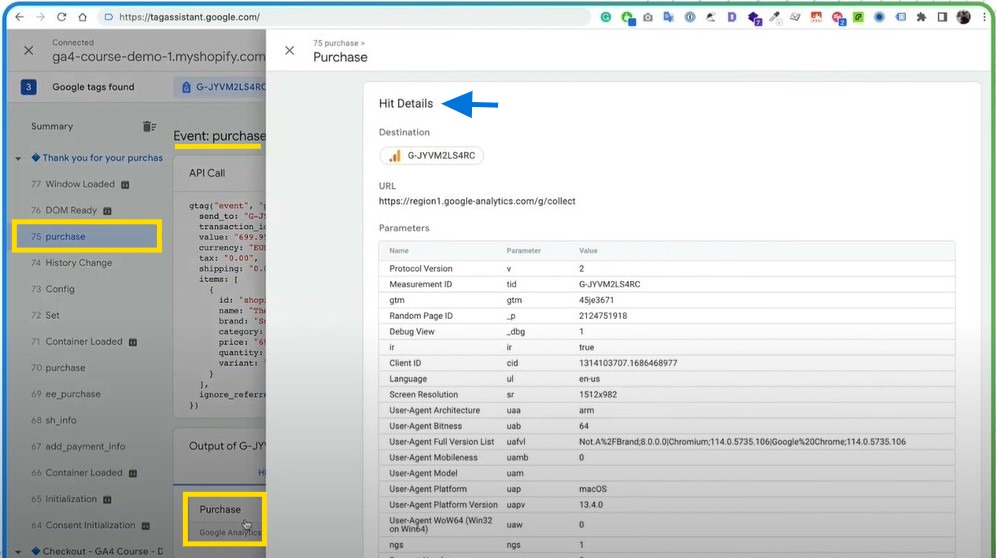Click the Protocol Version row name
Image resolution: width=996 pixels, height=558 pixels.
click(421, 269)
